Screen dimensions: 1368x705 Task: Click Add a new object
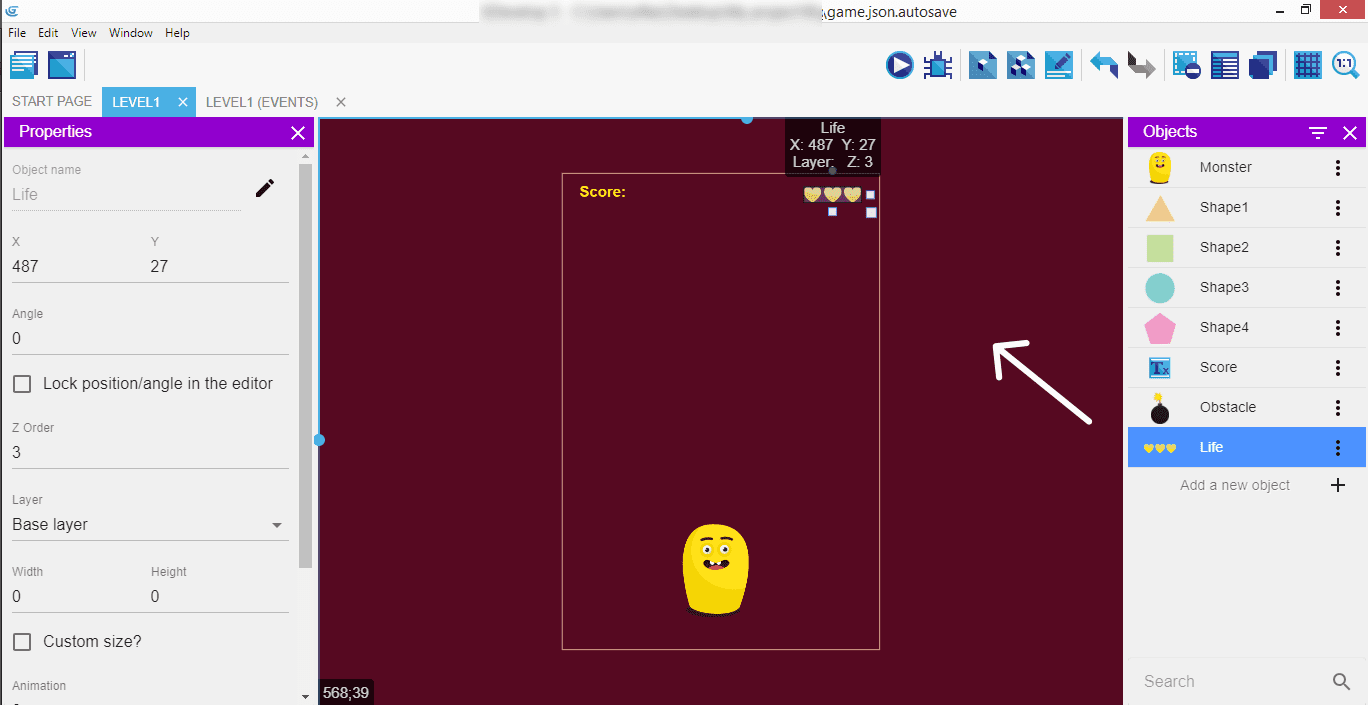pyautogui.click(x=1235, y=485)
